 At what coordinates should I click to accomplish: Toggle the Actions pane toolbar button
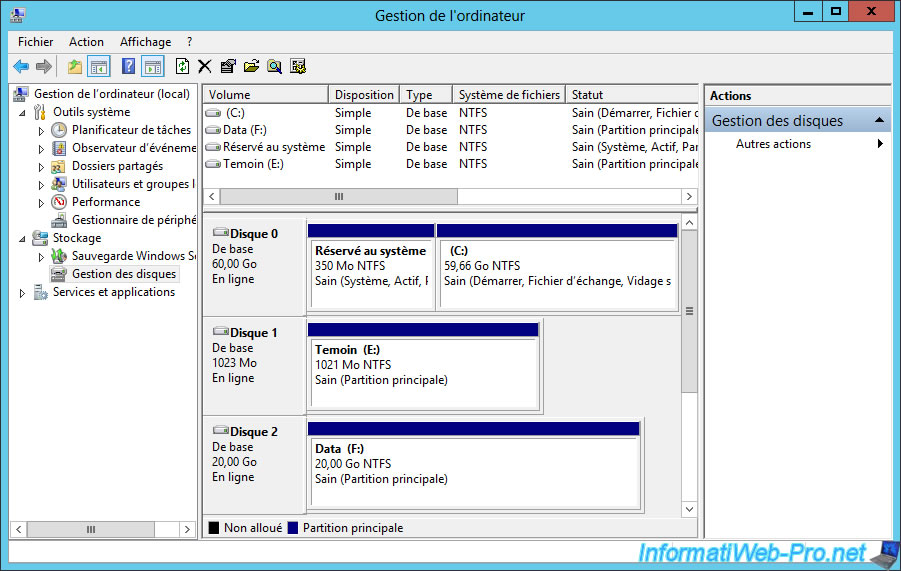click(x=152, y=67)
